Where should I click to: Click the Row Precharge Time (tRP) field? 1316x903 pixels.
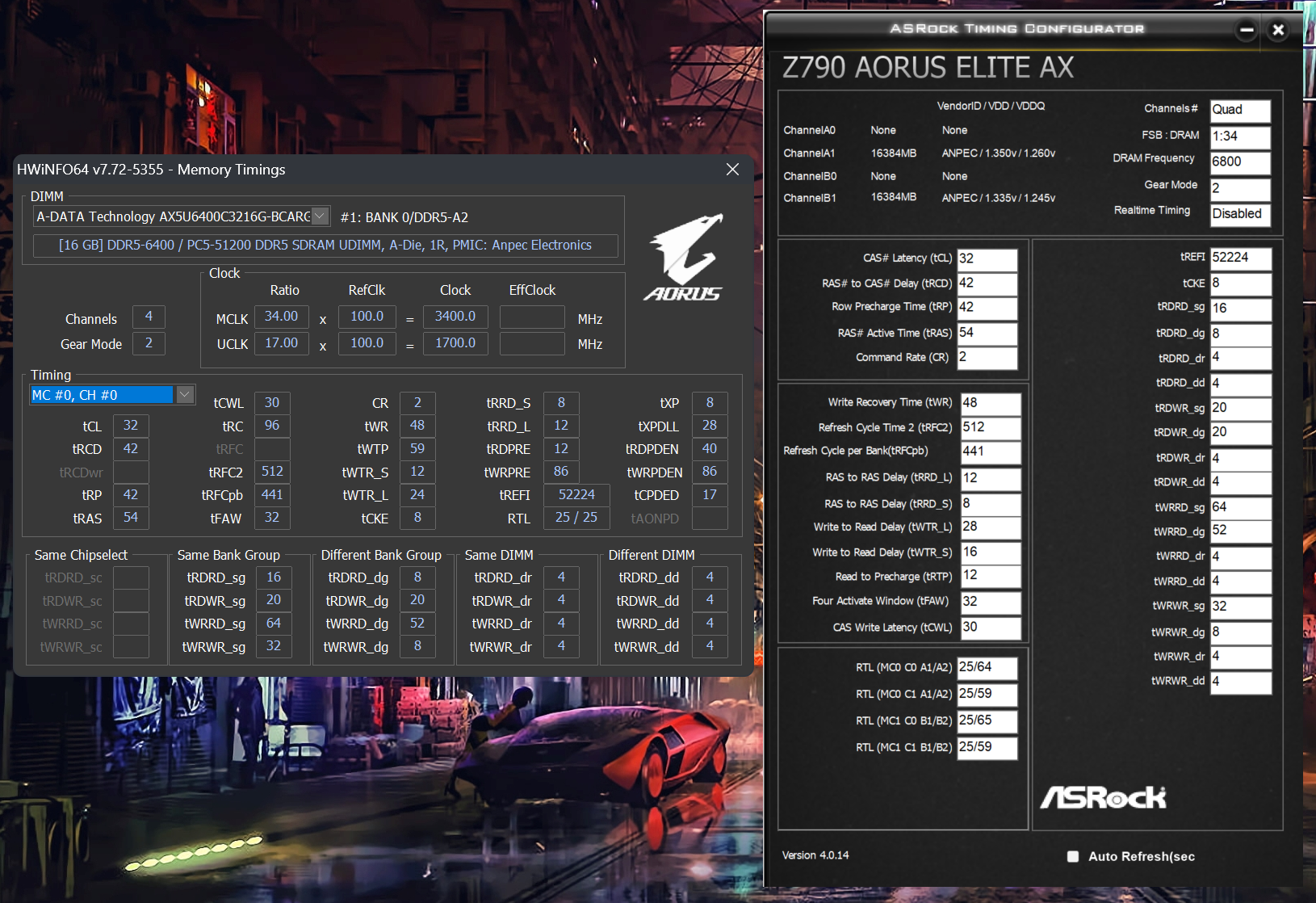click(x=987, y=309)
